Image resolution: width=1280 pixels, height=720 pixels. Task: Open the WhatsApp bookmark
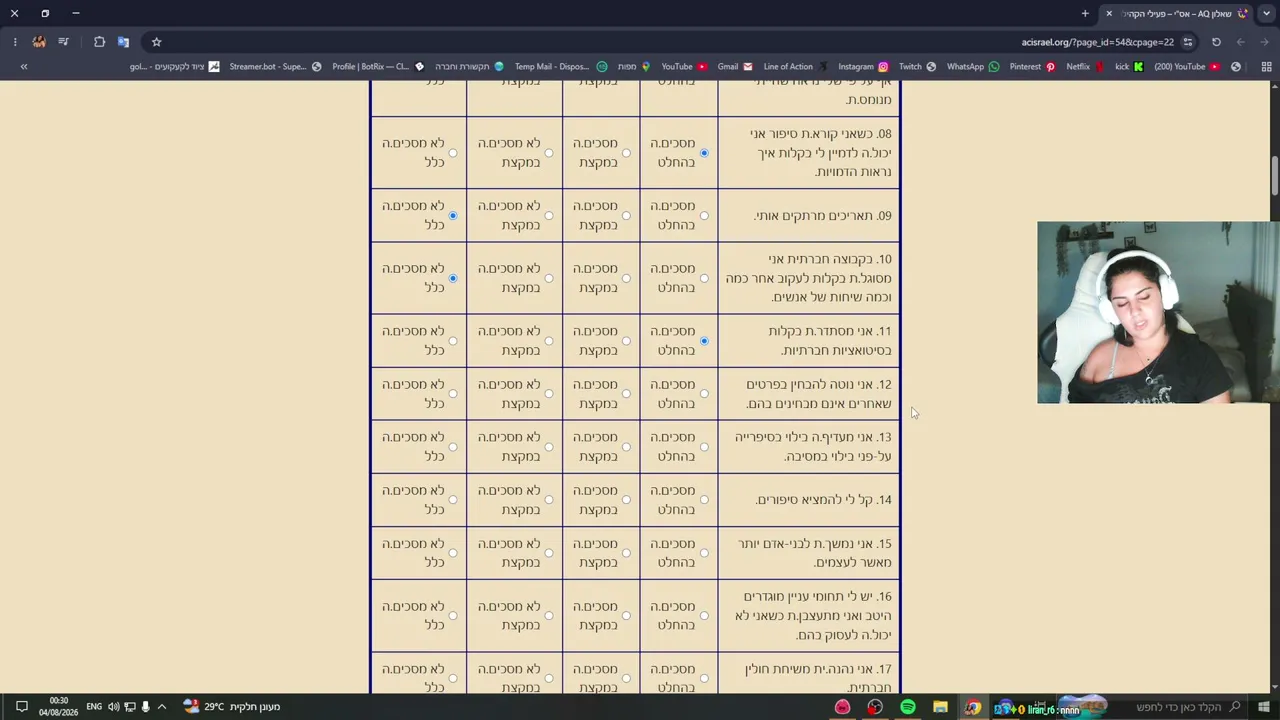pos(973,67)
